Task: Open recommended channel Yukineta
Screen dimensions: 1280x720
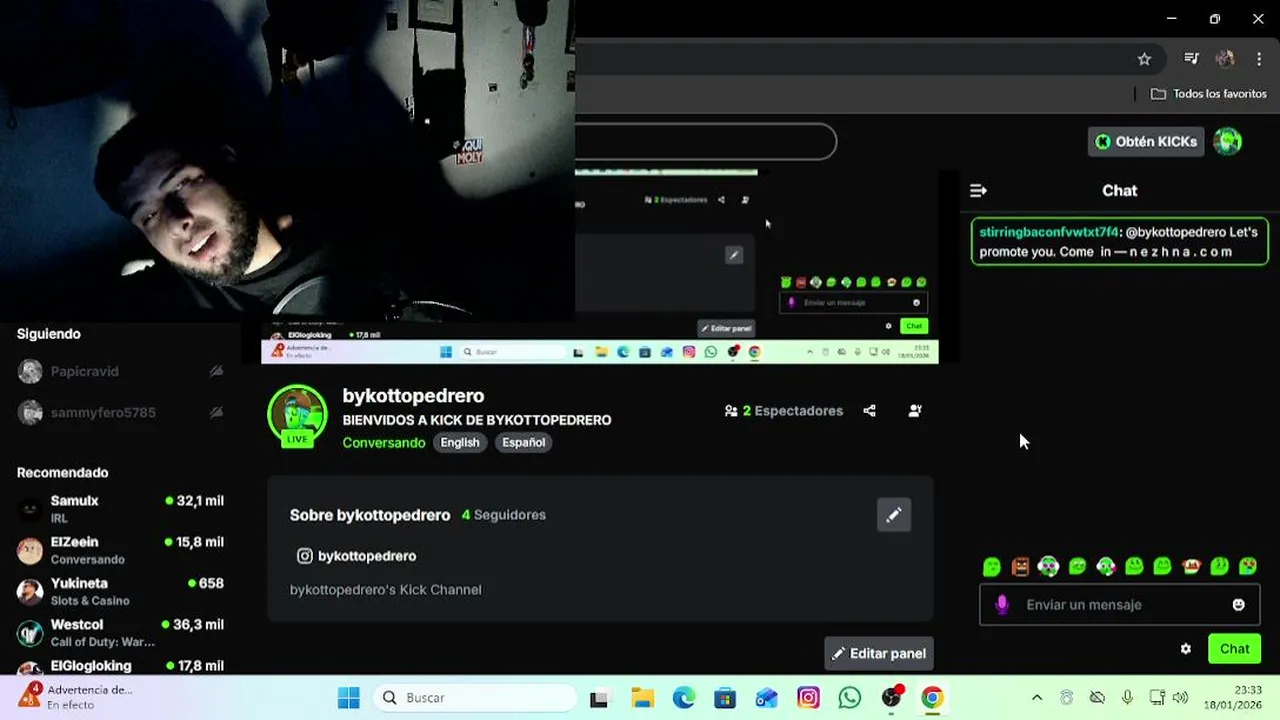Action: tap(120, 591)
